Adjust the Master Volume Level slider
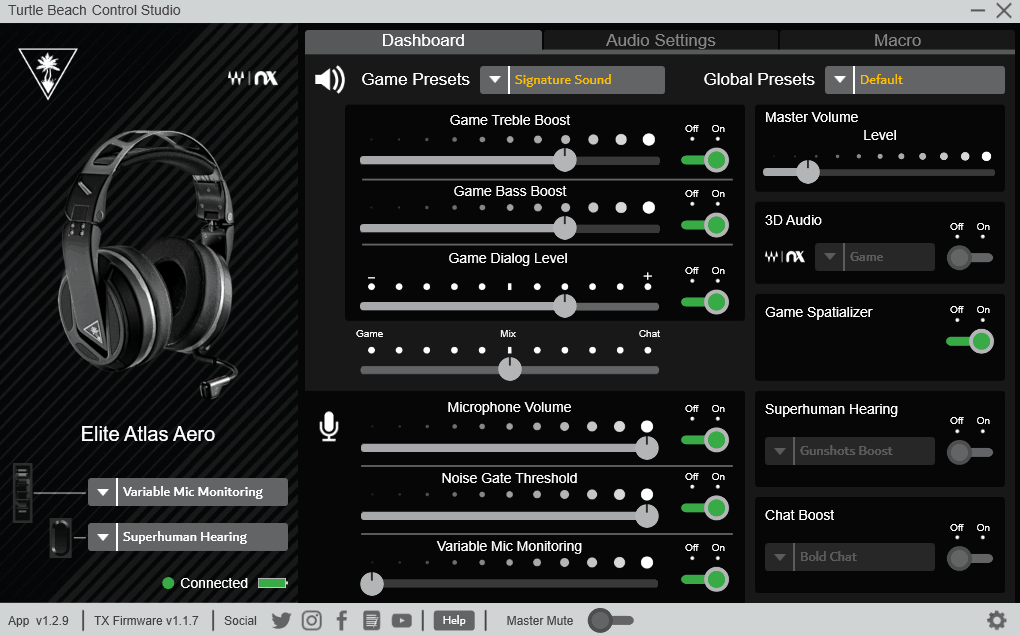This screenshot has height=636, width=1020. [x=806, y=171]
